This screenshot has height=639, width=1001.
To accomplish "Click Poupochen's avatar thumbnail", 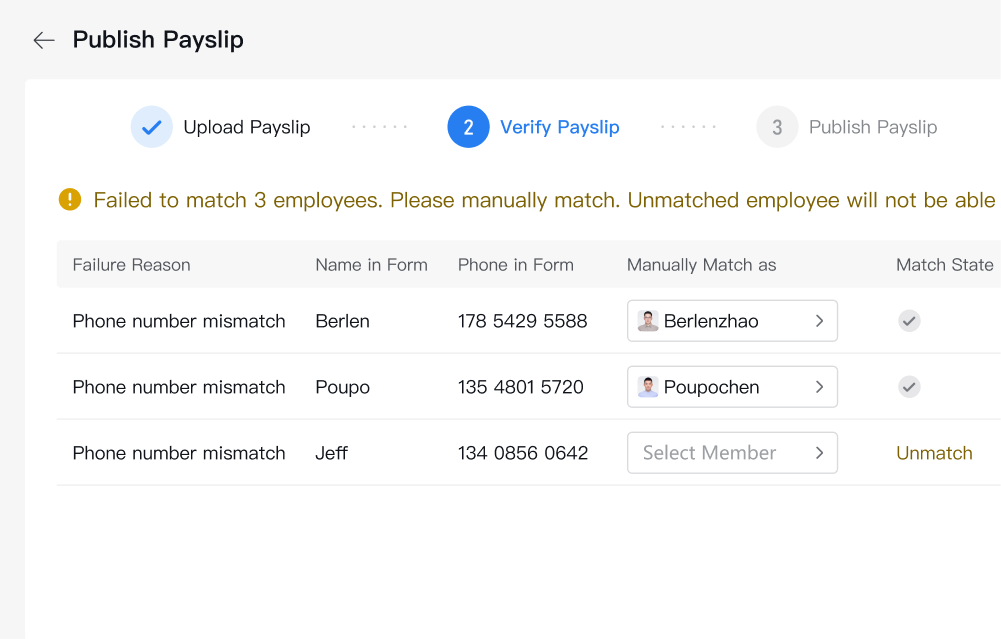I will click(x=647, y=387).
